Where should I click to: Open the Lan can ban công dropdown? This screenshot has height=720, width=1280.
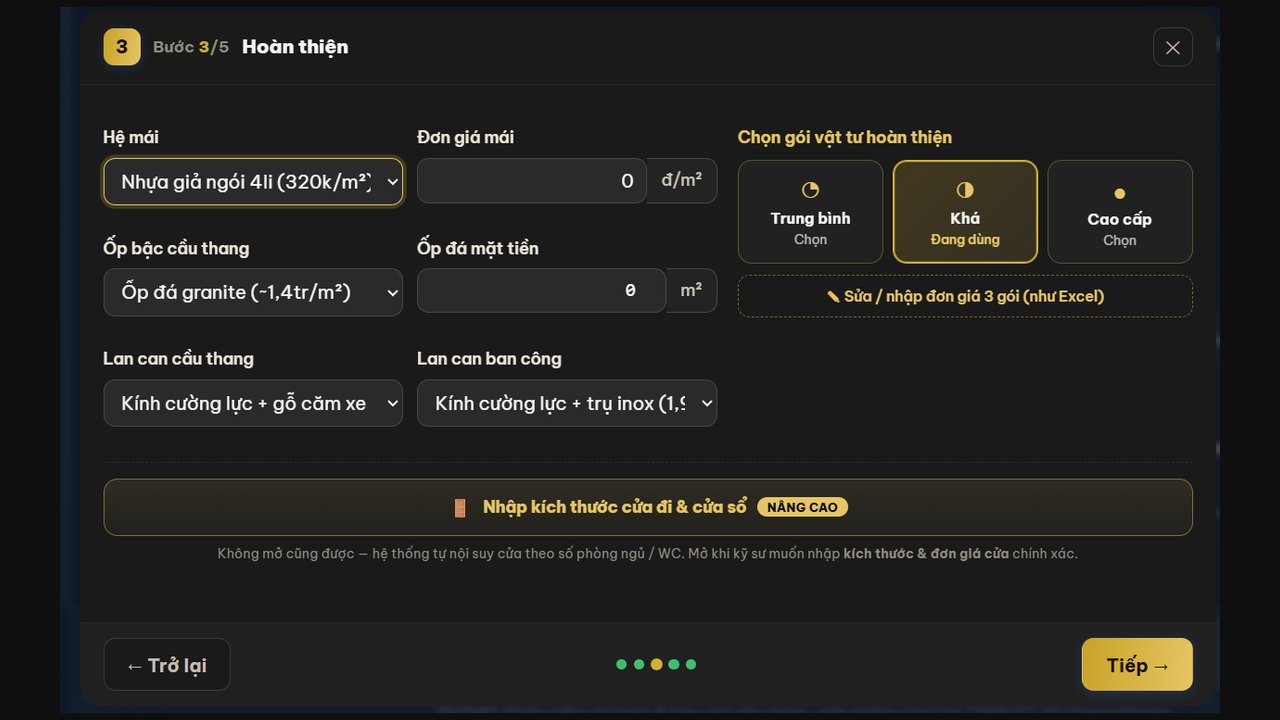[x=567, y=403]
